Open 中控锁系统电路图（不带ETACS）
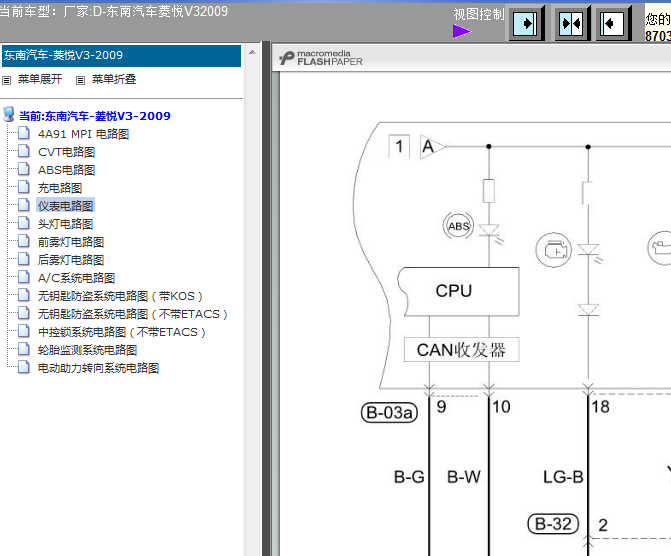Viewport: 671px width, 556px height. [x=122, y=332]
